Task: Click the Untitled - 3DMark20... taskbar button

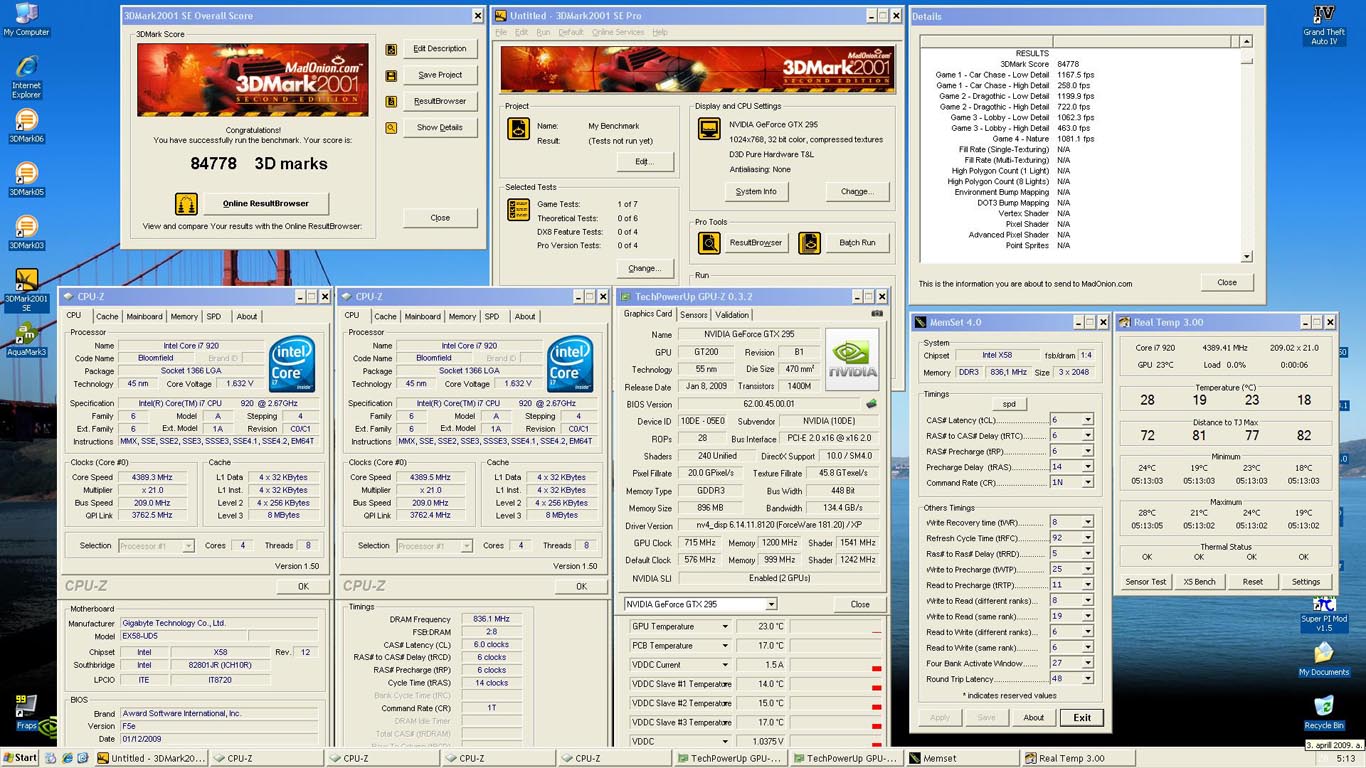Action: pos(152,759)
